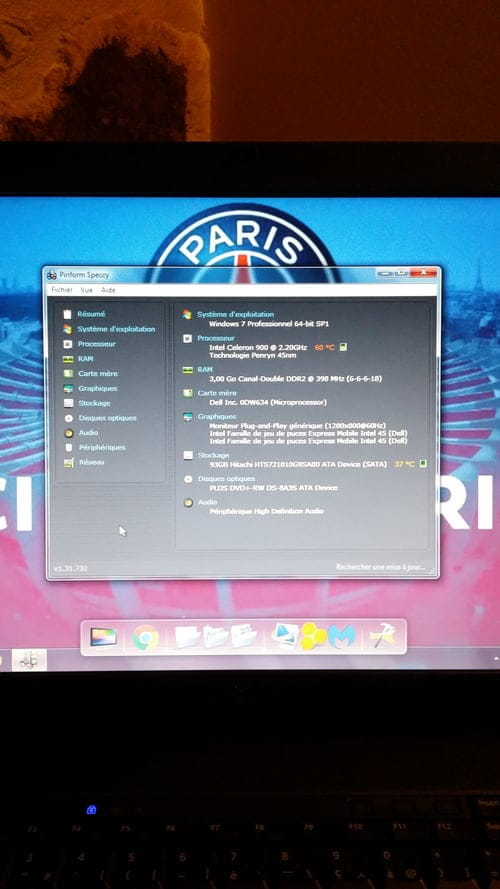Select the 93GB Hitachi drive line
This screenshot has height=889, width=500.
[x=298, y=464]
